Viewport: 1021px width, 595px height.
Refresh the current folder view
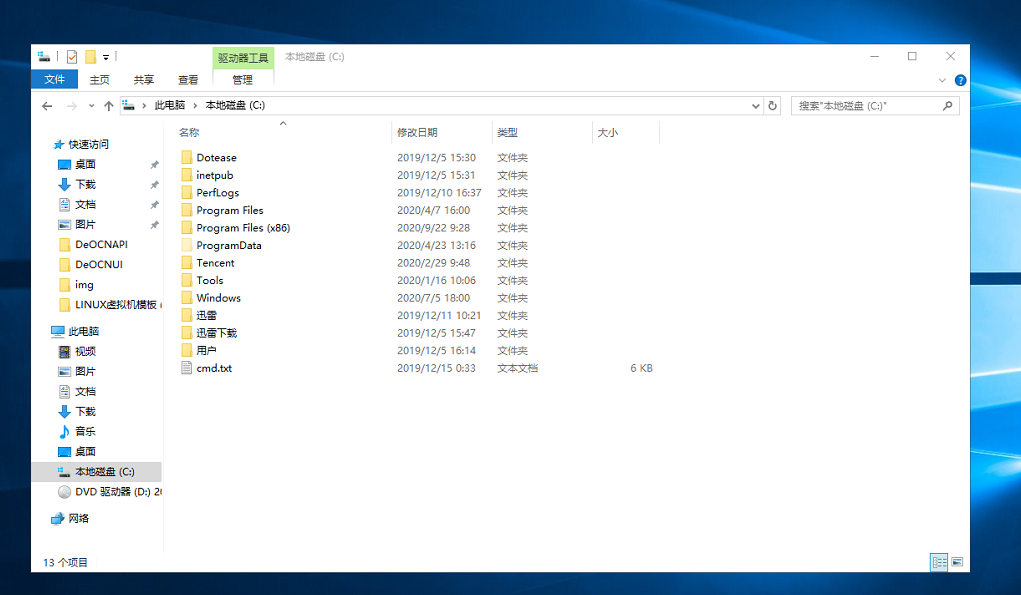772,106
